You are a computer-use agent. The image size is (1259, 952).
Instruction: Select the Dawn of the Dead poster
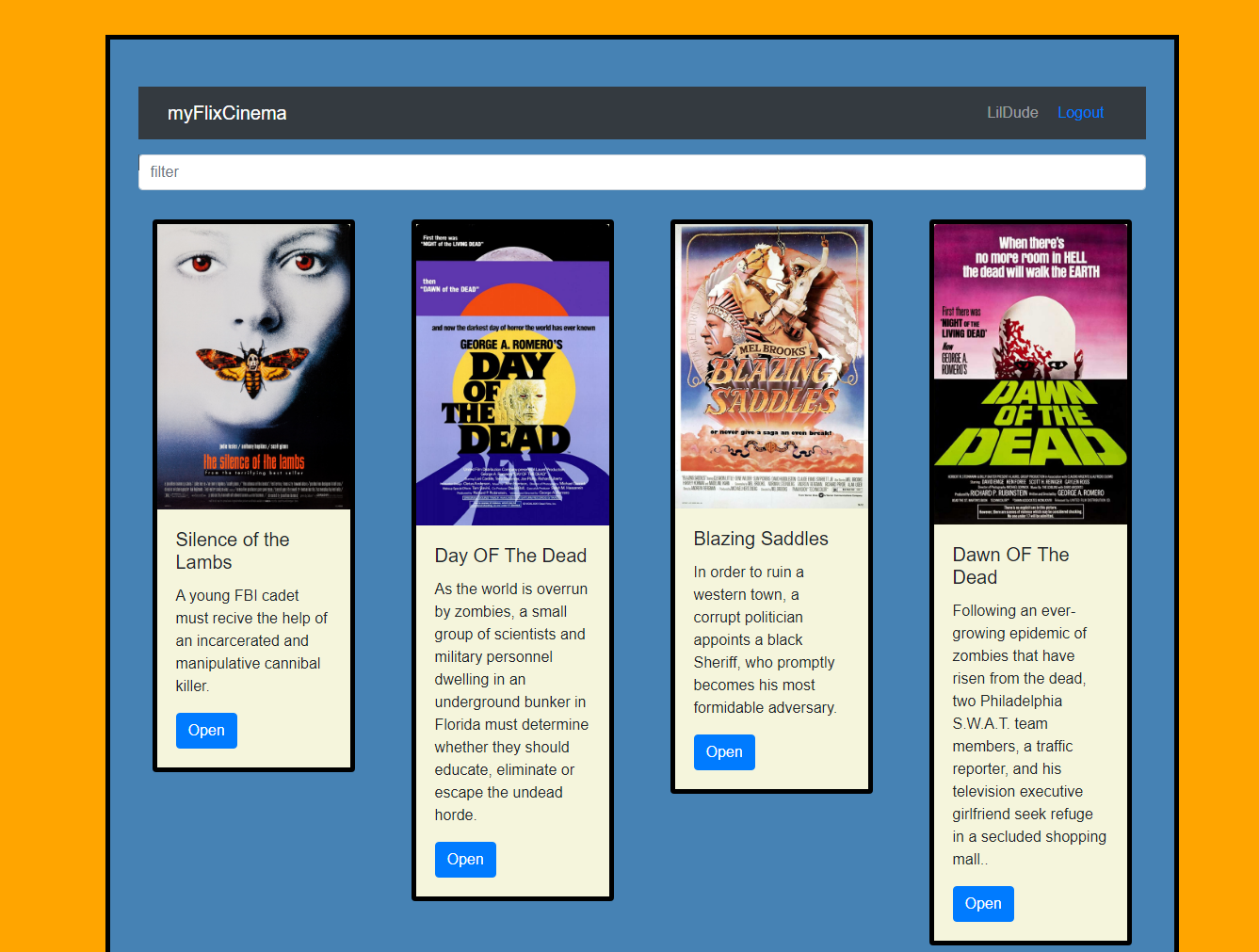coord(1031,375)
